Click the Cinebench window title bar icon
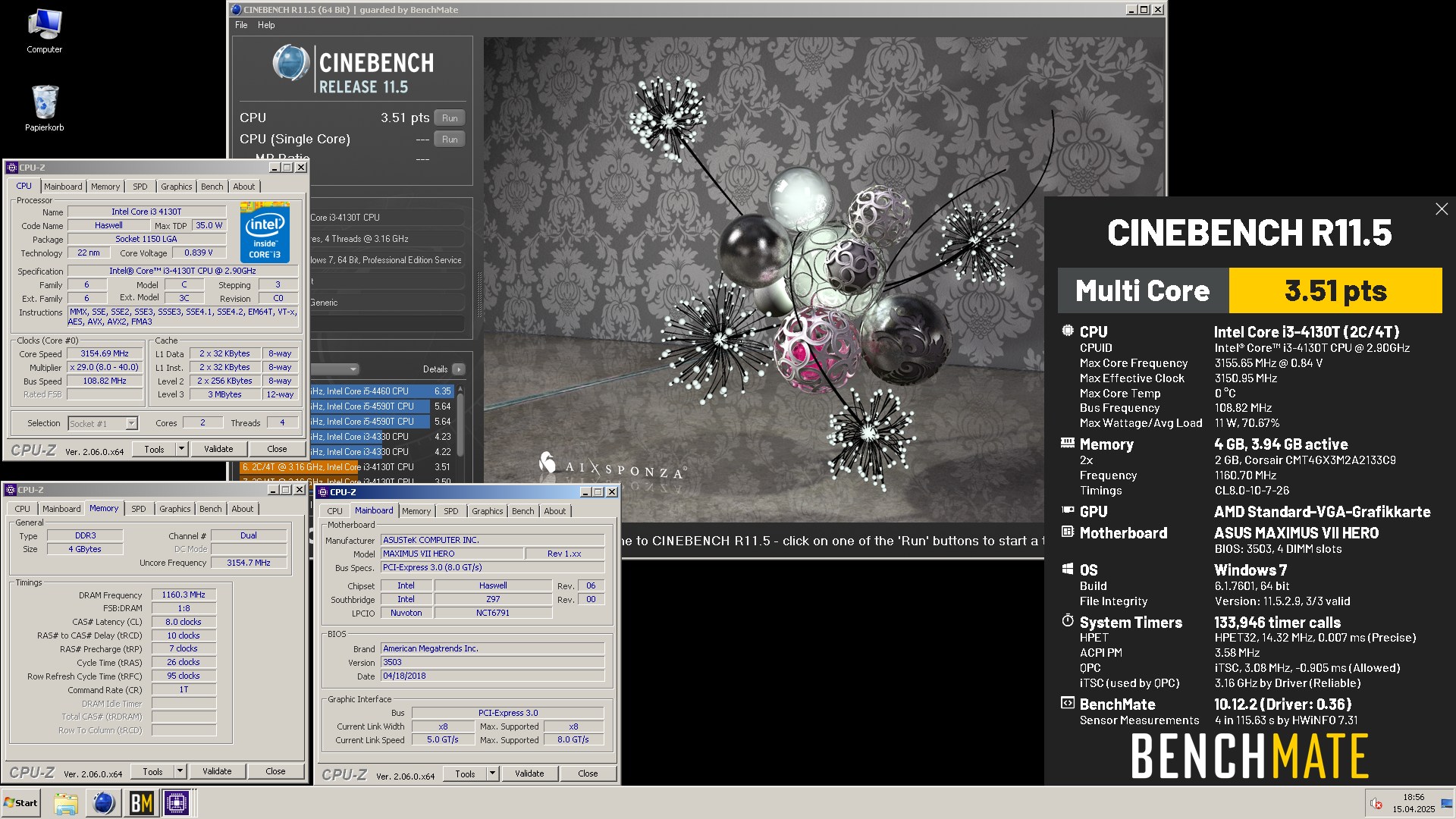Viewport: 1456px width, 819px height. (x=236, y=10)
